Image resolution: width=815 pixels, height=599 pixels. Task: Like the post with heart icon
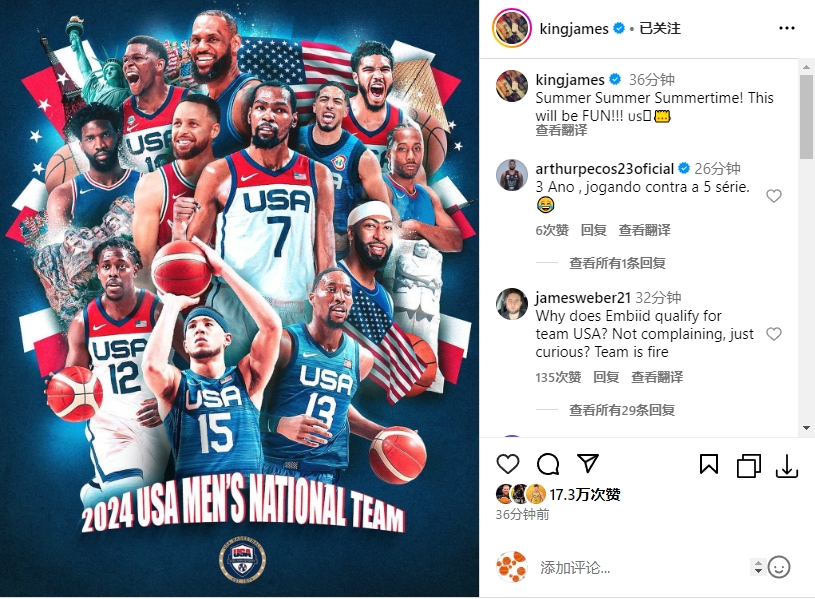click(x=508, y=464)
